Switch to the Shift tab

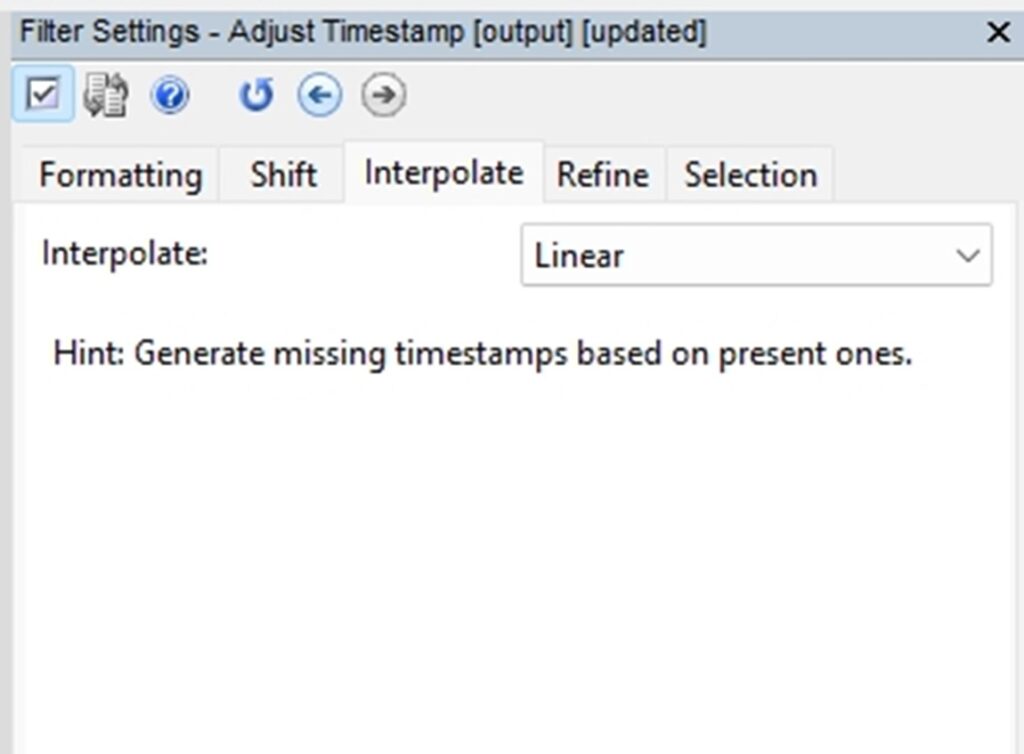tap(283, 175)
